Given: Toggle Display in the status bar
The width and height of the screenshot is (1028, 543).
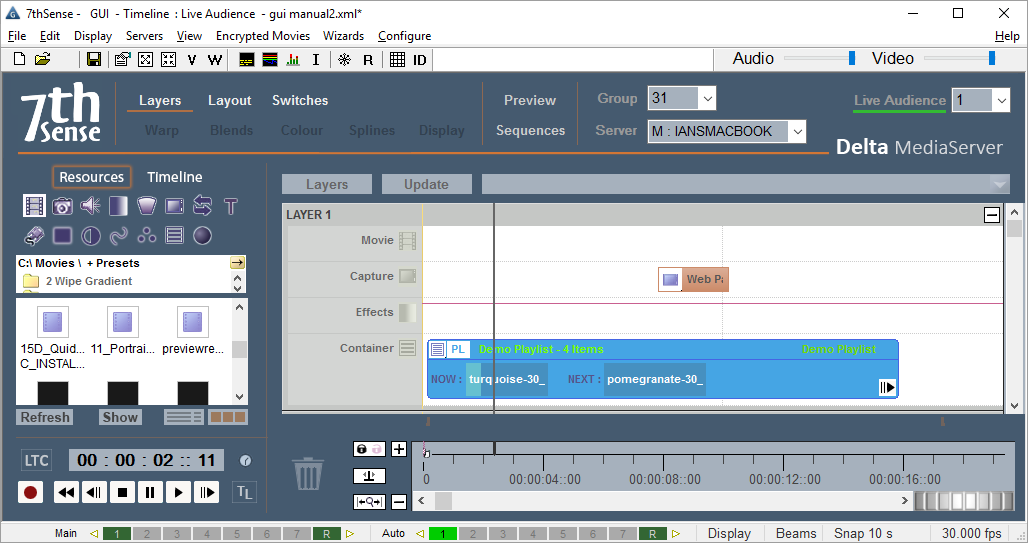Looking at the screenshot, I should click(x=729, y=533).
